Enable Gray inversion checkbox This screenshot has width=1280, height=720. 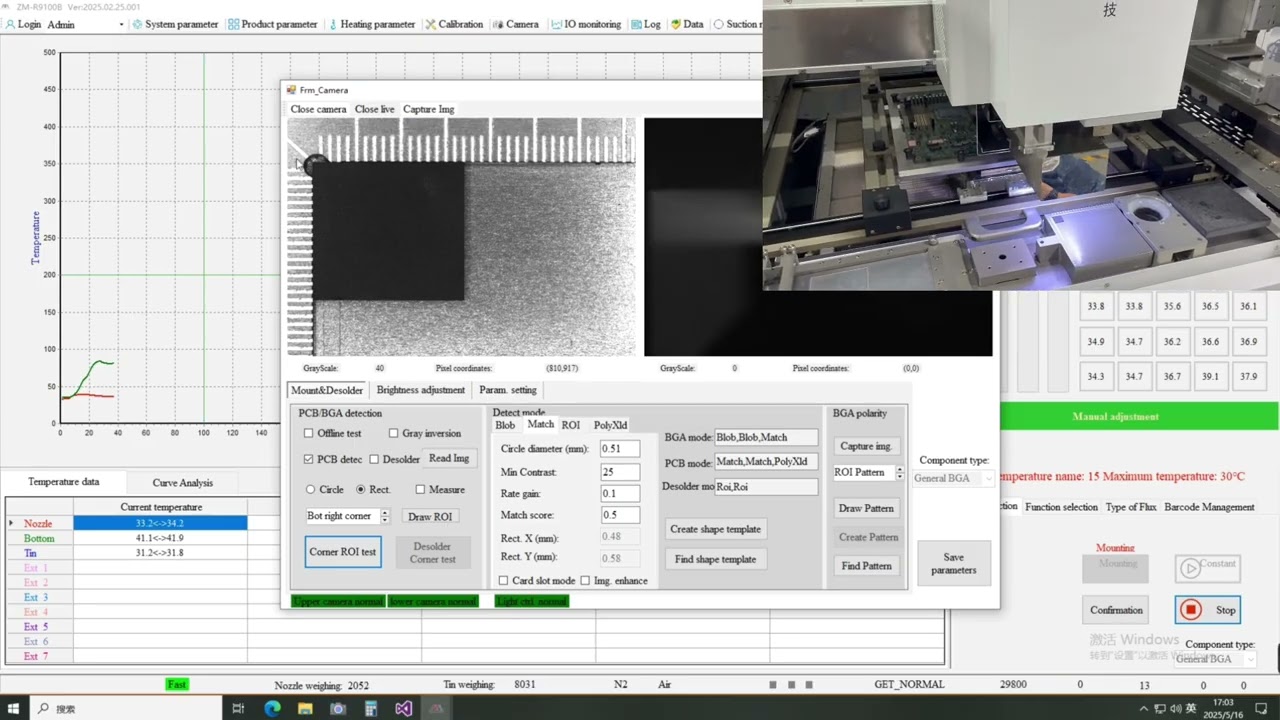pos(393,433)
